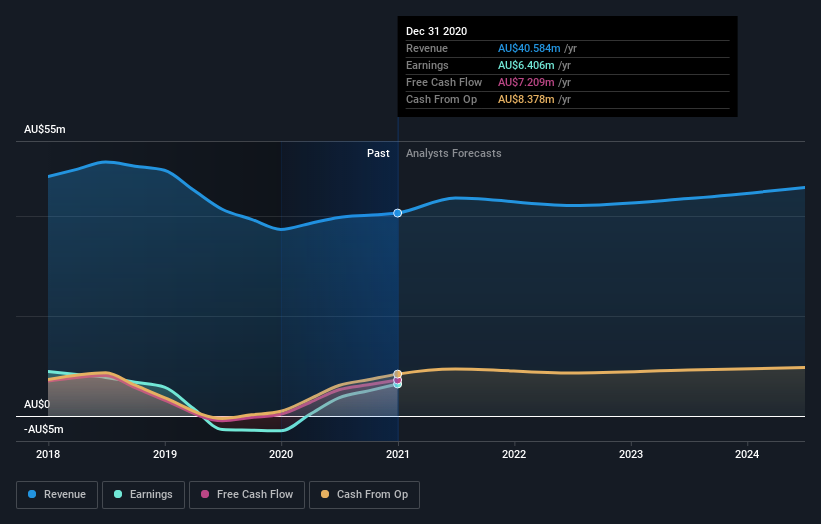Click the 2018 x-axis label
Screen dimensions: 821x524
click(x=48, y=454)
